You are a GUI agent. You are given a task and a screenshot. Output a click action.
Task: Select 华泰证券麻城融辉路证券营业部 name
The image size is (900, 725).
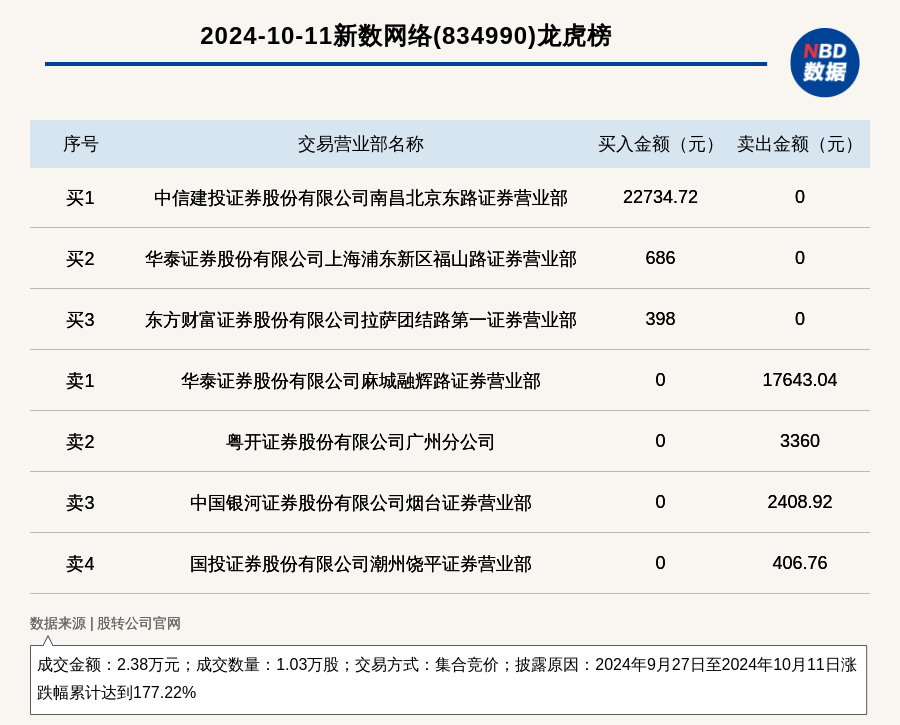[360, 381]
